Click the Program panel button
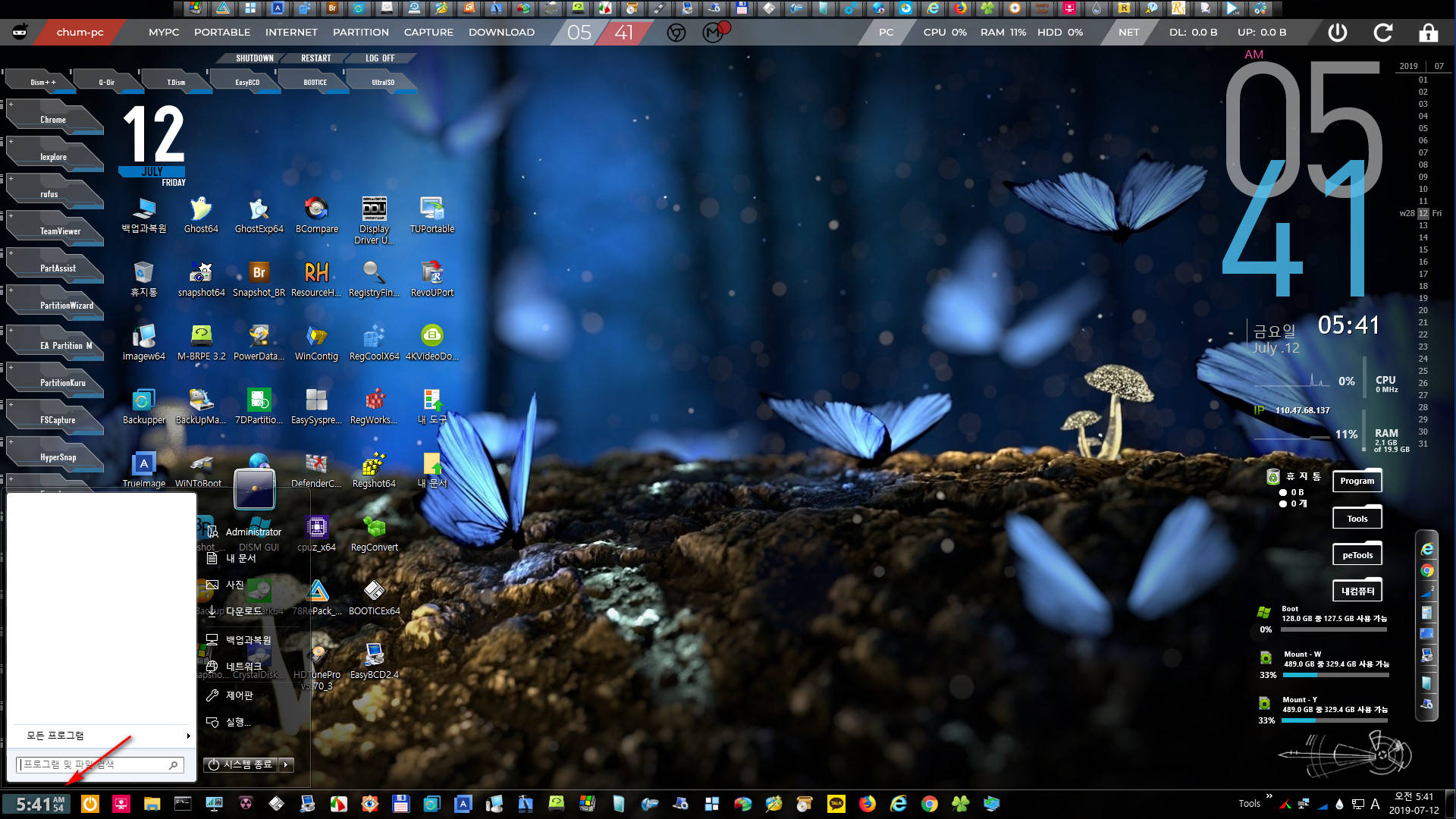This screenshot has width=1456, height=819. (x=1357, y=481)
